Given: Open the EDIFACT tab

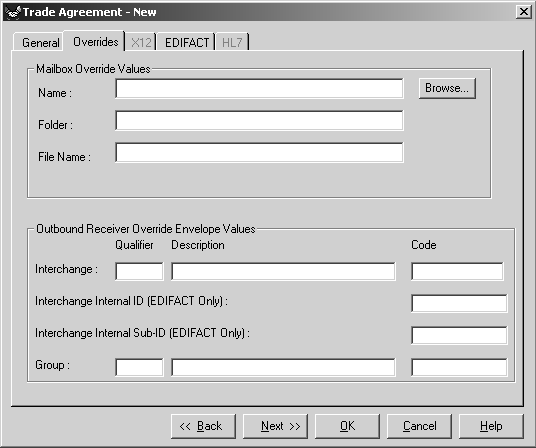Looking at the screenshot, I should coord(187,42).
